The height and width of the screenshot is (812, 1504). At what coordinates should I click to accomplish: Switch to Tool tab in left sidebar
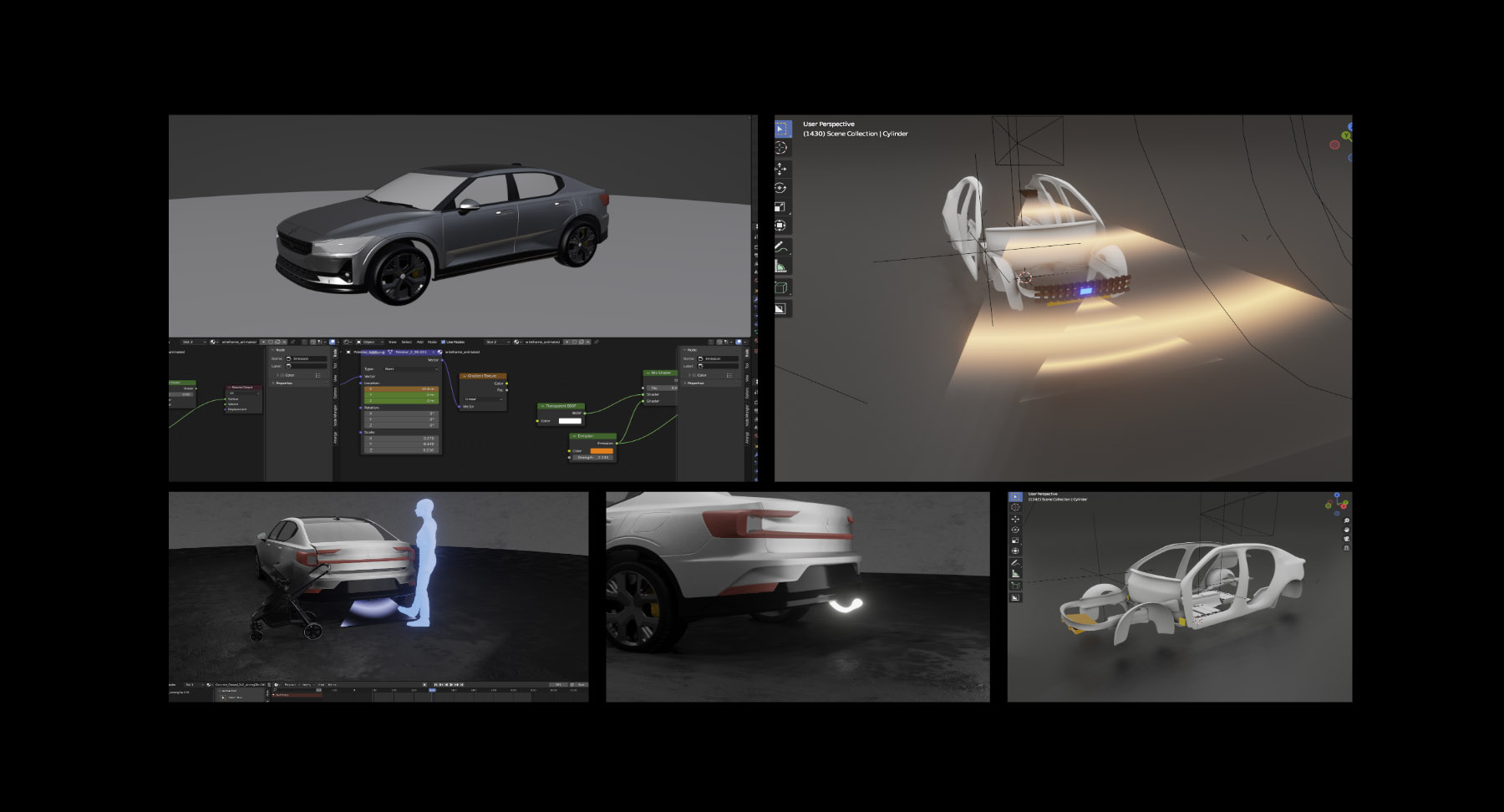335,364
